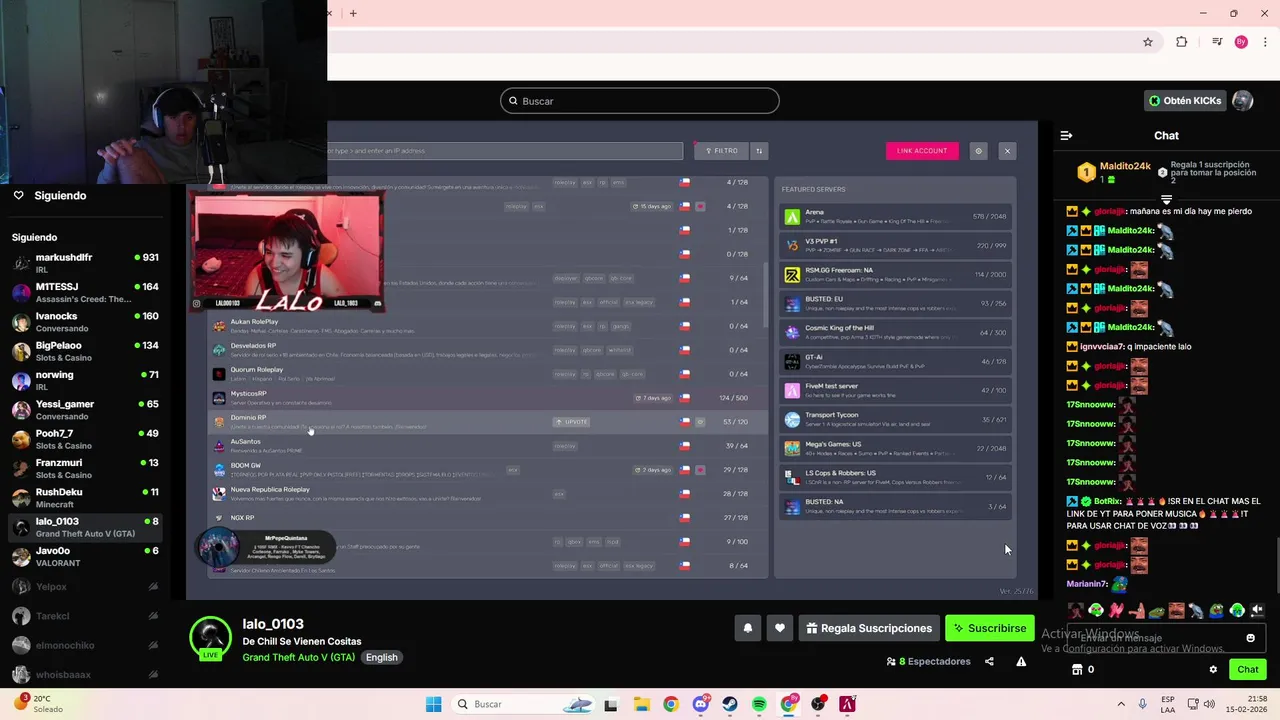Select Transport Tycoon featured server
This screenshot has width=1280, height=720.
pyautogui.click(x=895, y=419)
